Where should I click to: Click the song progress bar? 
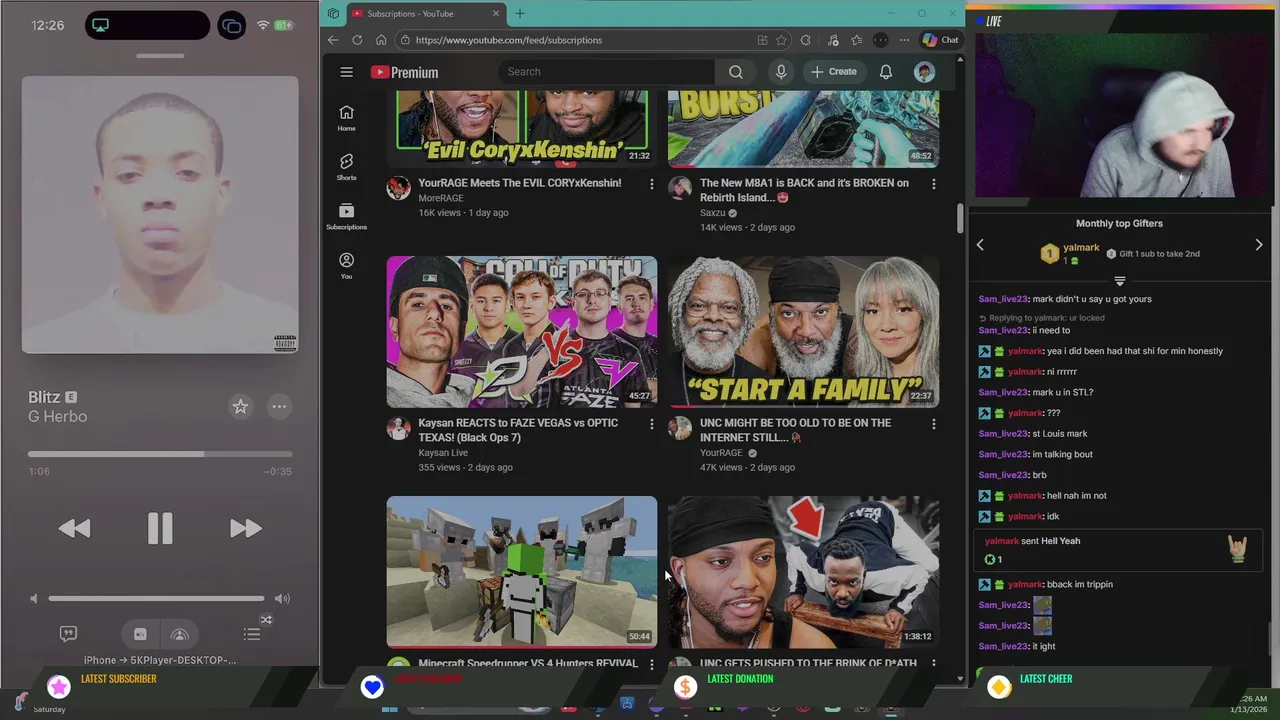pos(160,454)
